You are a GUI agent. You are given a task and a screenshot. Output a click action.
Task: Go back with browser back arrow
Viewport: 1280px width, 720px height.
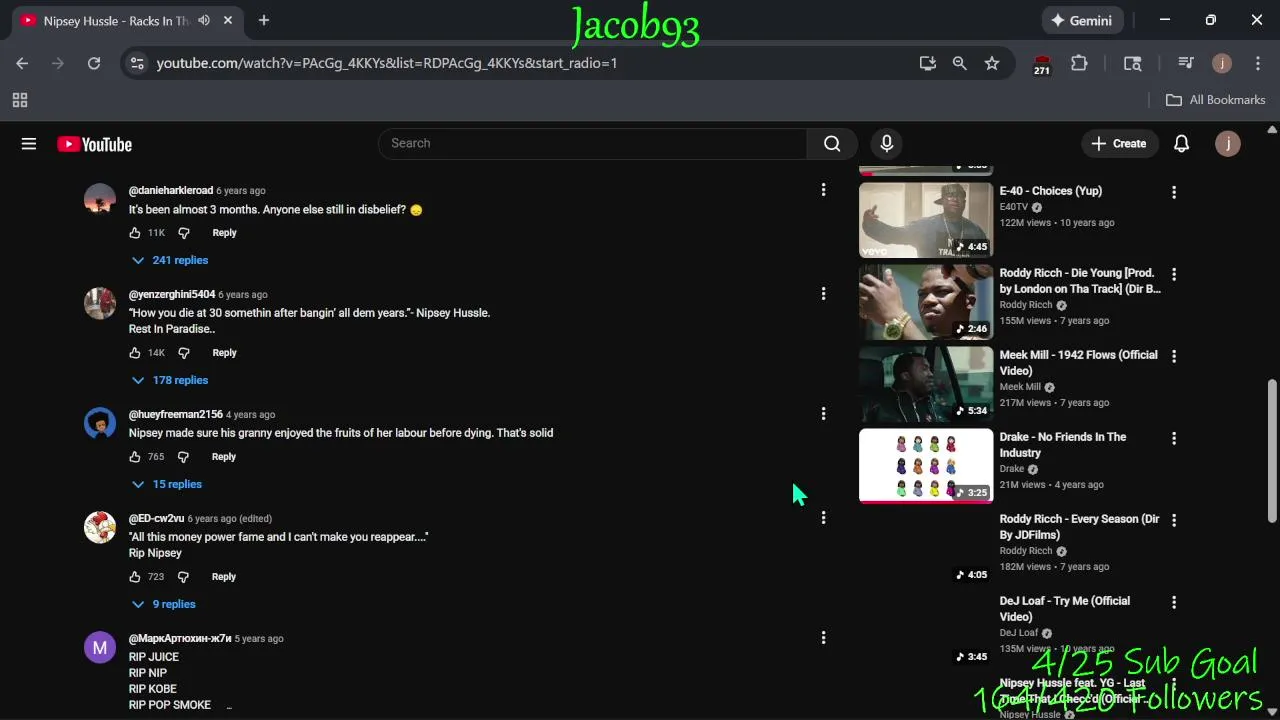[x=22, y=63]
